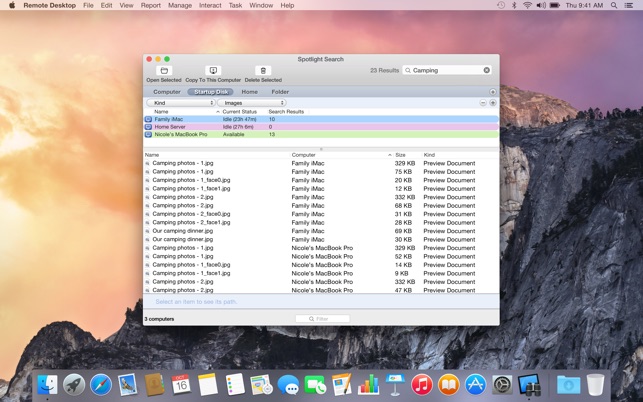Clear the Camping search text
The height and width of the screenshot is (402, 643).
pyautogui.click(x=487, y=71)
